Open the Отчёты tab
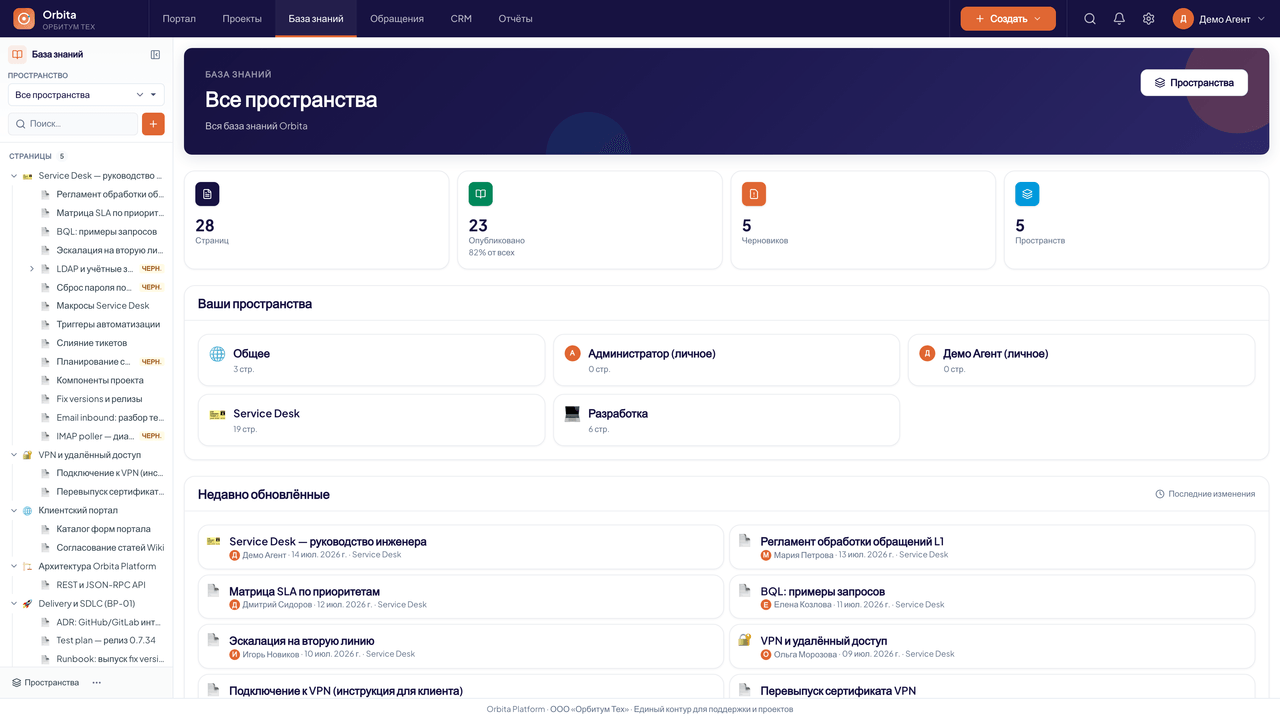Image resolution: width=1280 pixels, height=720 pixels. [515, 19]
